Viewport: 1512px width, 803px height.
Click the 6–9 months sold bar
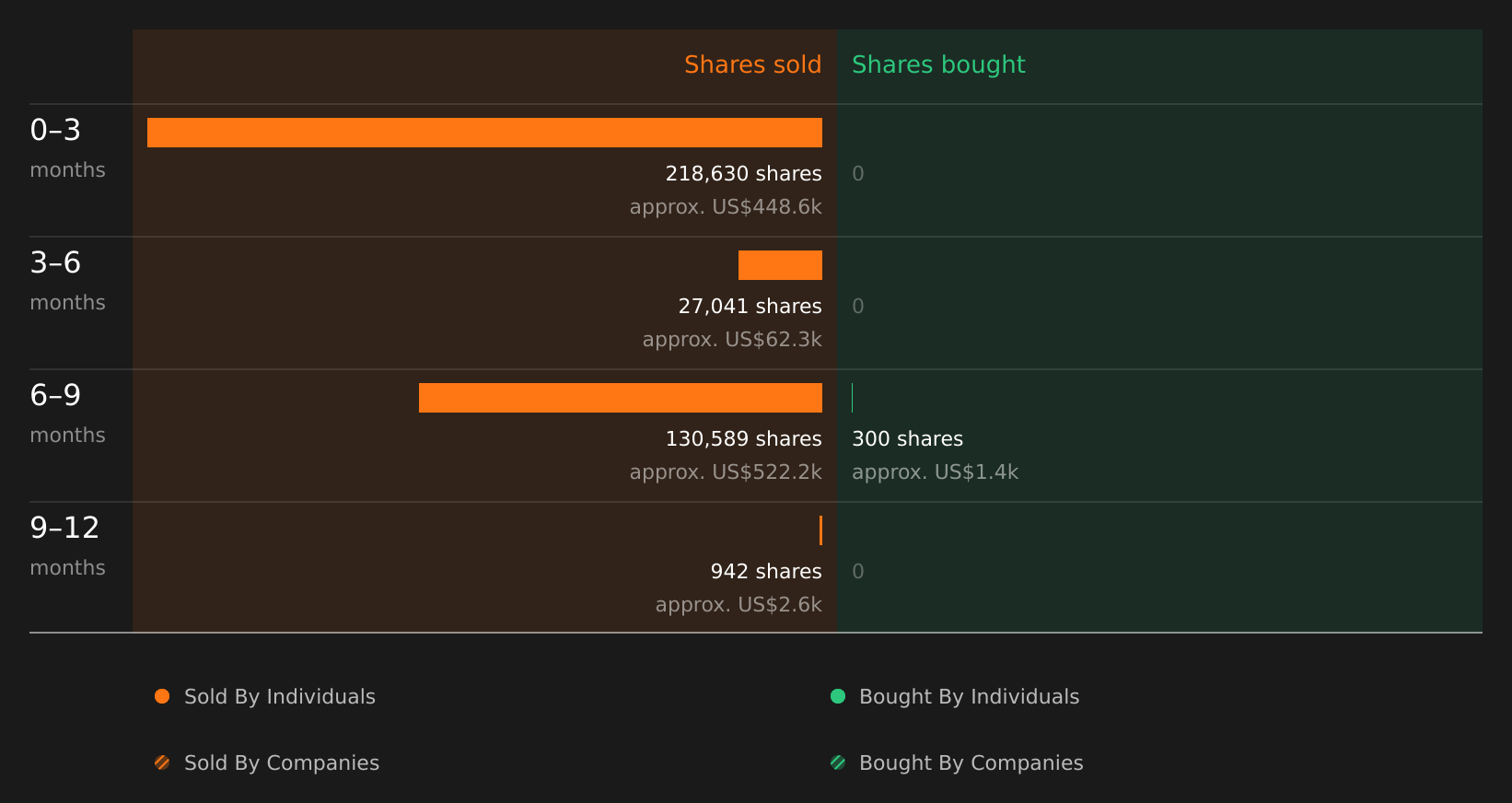pyautogui.click(x=621, y=398)
